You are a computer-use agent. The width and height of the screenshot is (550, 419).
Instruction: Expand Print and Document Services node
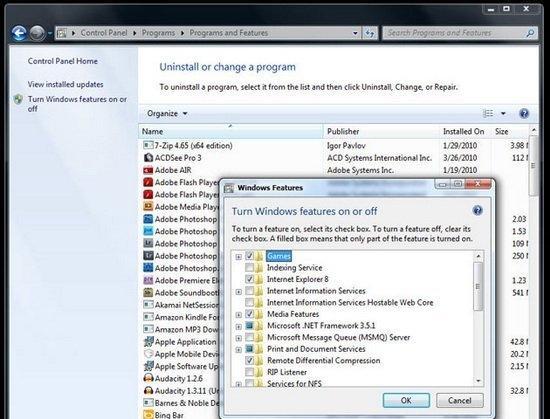239,350
